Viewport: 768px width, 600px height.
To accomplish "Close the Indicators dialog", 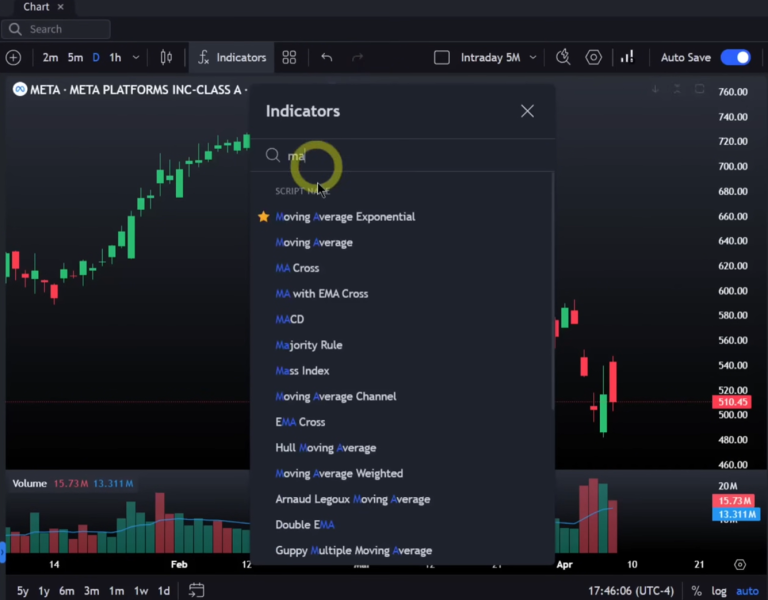I will click(527, 111).
